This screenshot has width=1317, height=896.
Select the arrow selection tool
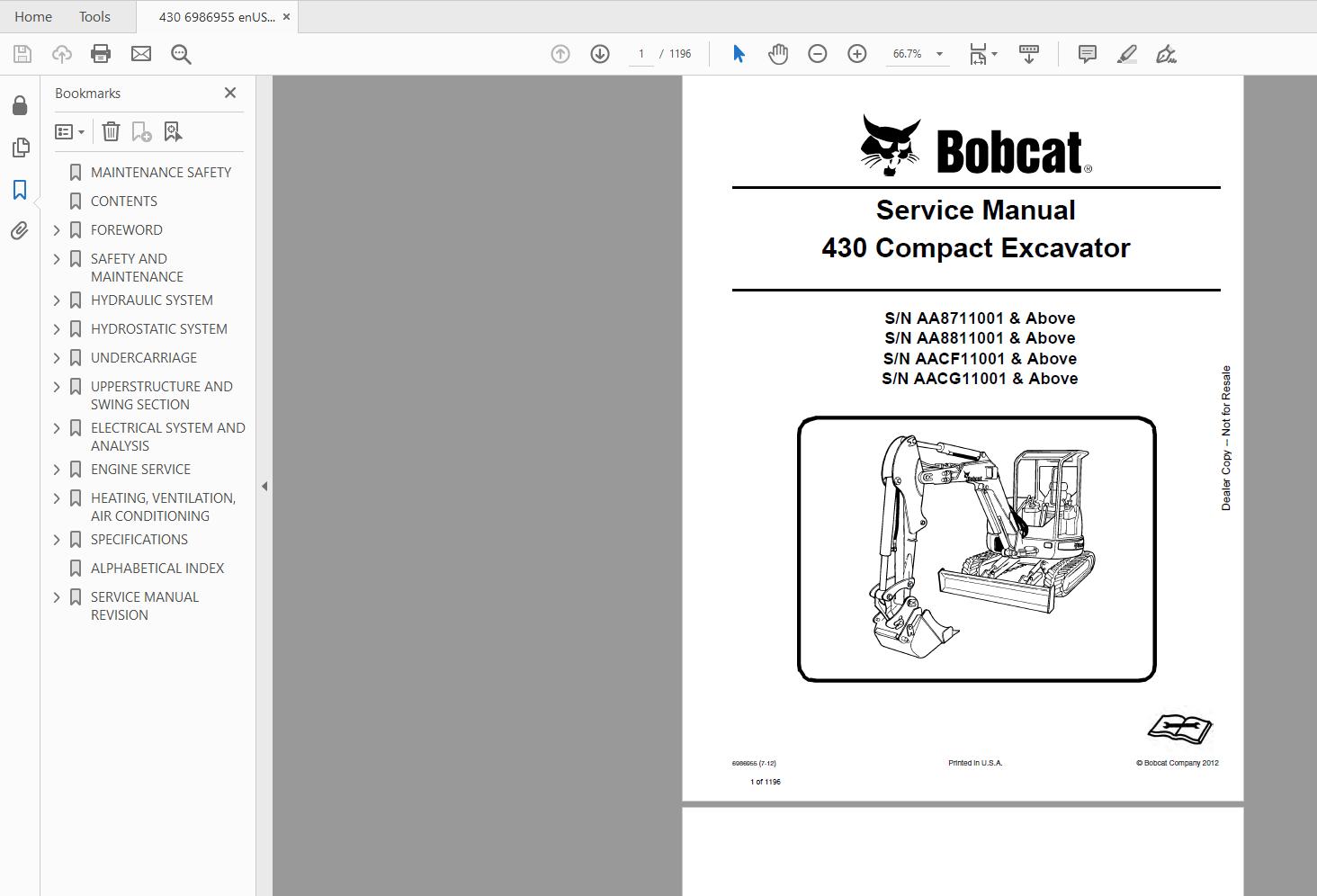(739, 54)
